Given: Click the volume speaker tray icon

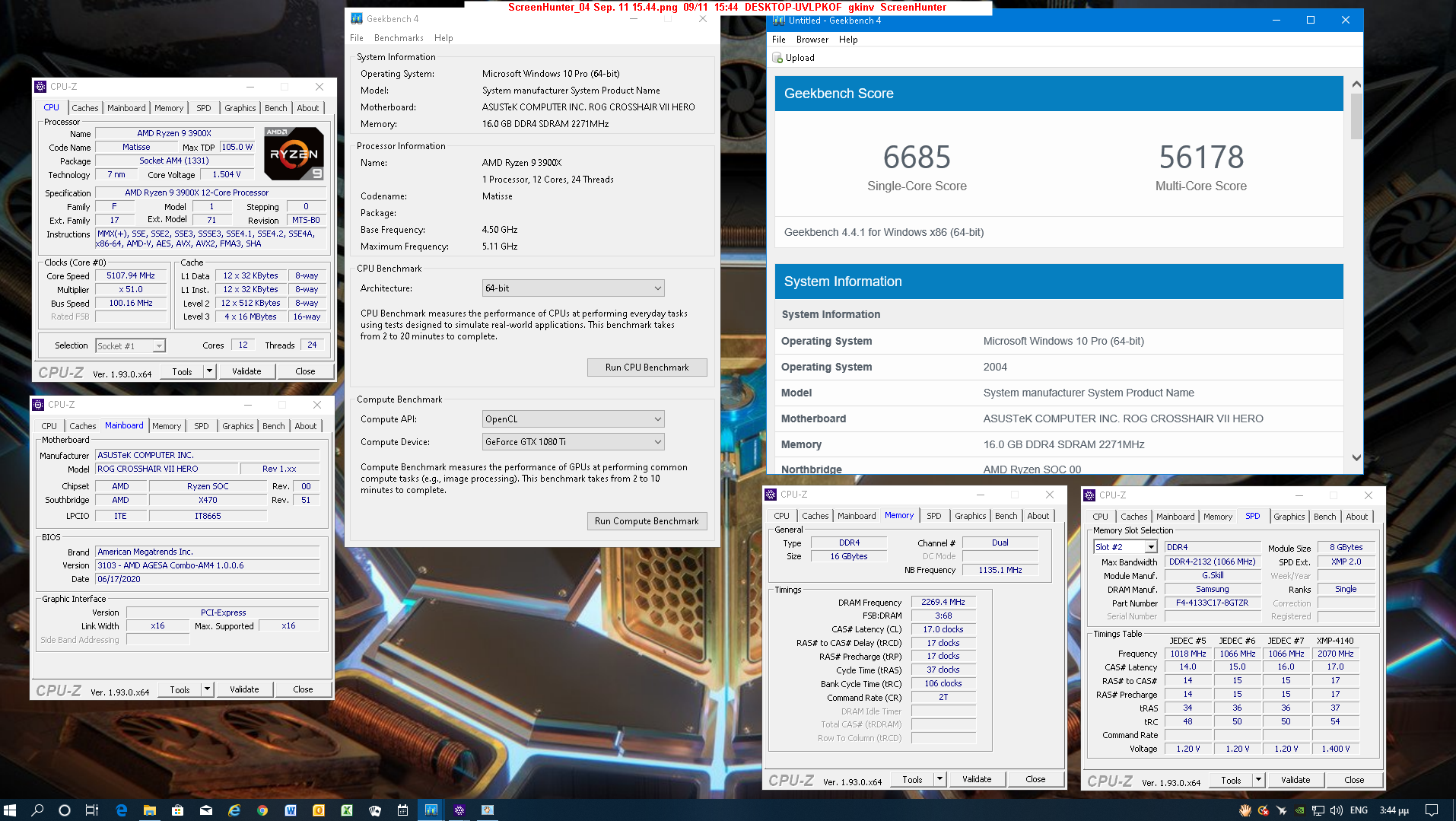Looking at the screenshot, I should point(1336,810).
